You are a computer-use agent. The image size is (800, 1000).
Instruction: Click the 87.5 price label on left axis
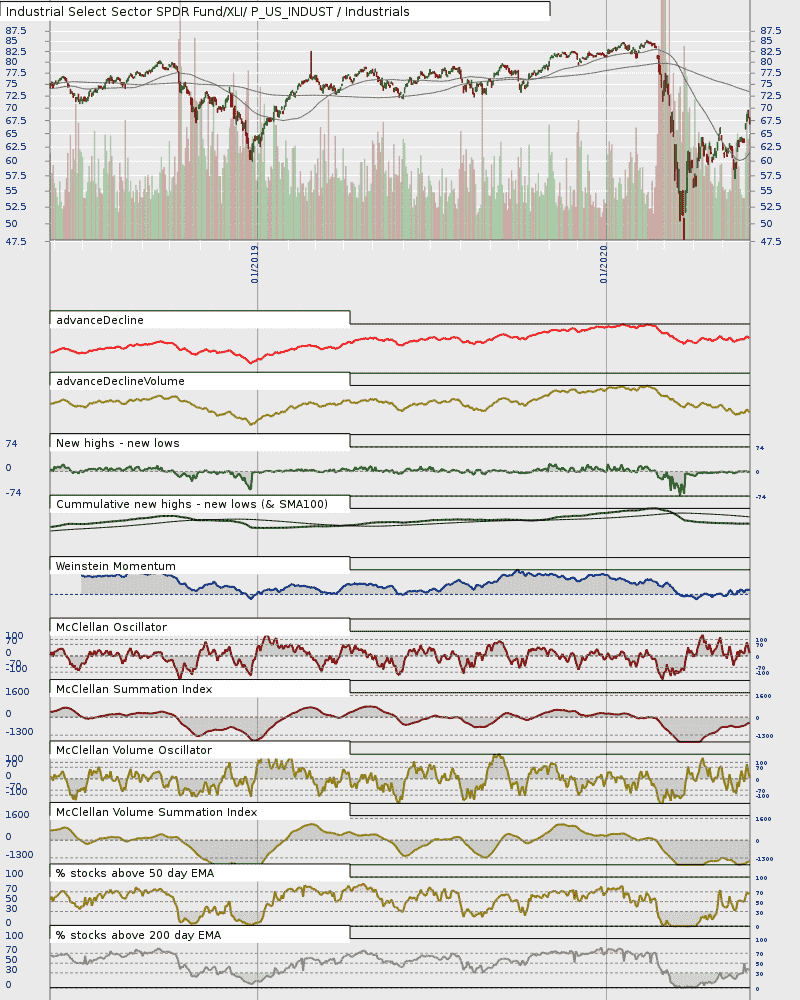[x=15, y=31]
